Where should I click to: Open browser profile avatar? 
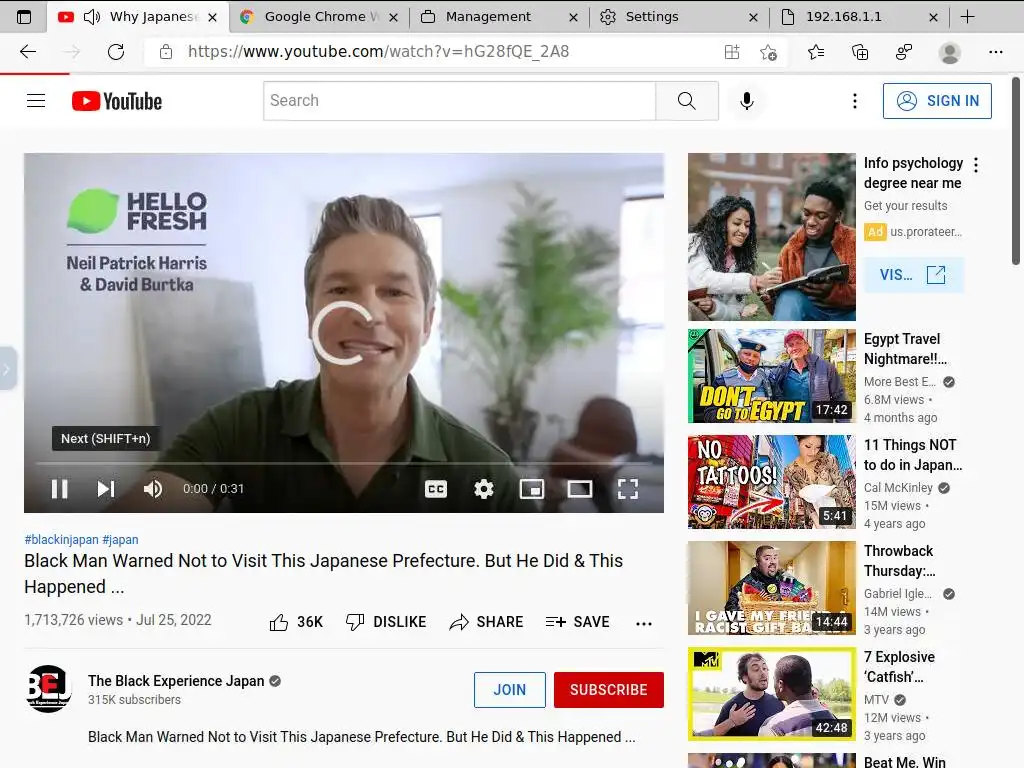[x=950, y=52]
